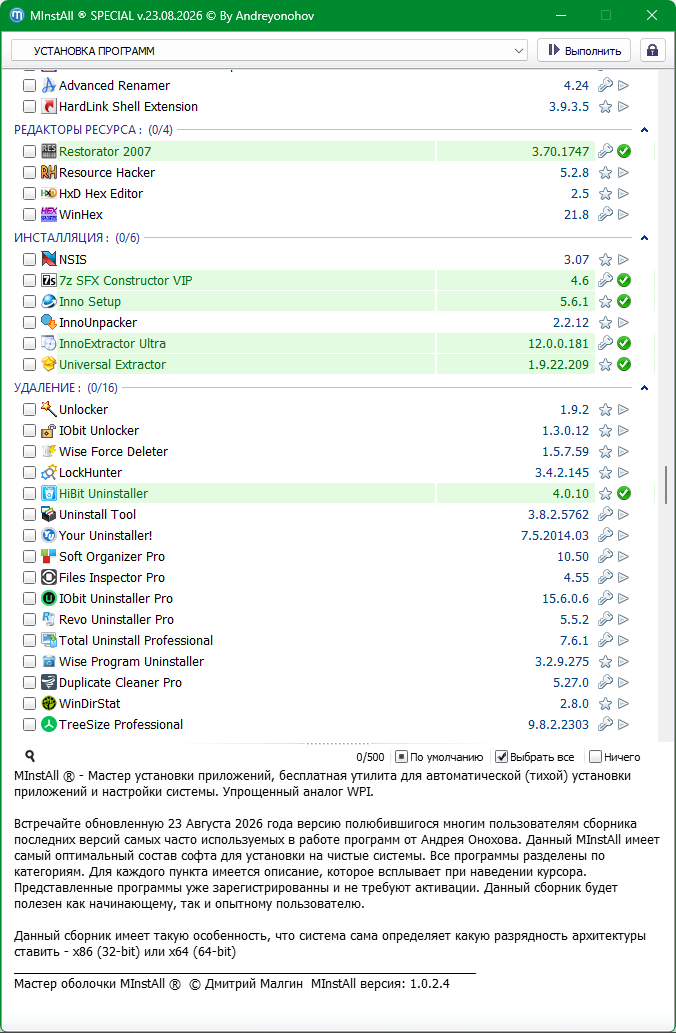Click the play arrow for HxD Hex Editor
This screenshot has width=676, height=1033.
click(623, 194)
